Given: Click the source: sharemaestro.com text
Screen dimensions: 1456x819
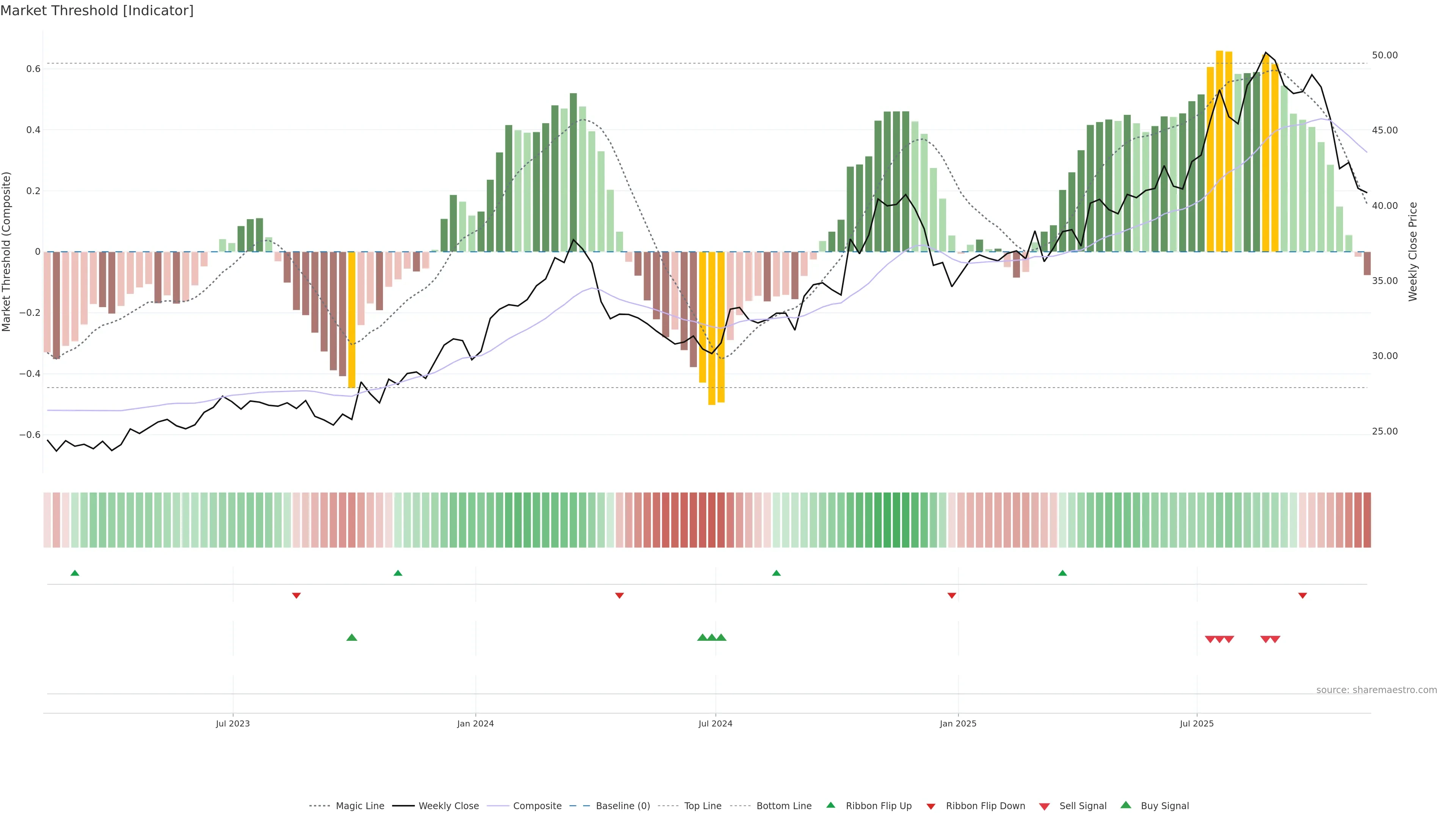Looking at the screenshot, I should (x=1376, y=690).
